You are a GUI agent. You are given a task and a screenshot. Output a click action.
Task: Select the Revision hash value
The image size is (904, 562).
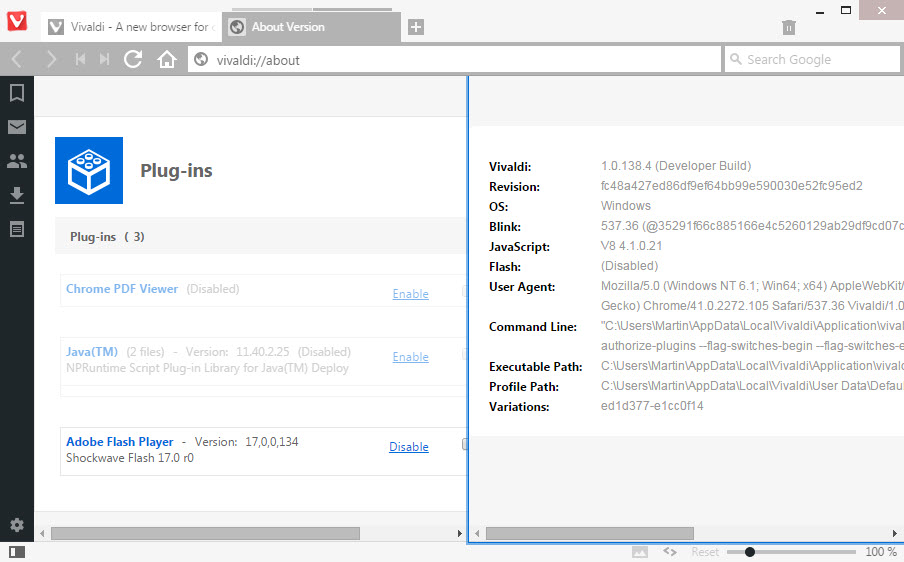732,186
